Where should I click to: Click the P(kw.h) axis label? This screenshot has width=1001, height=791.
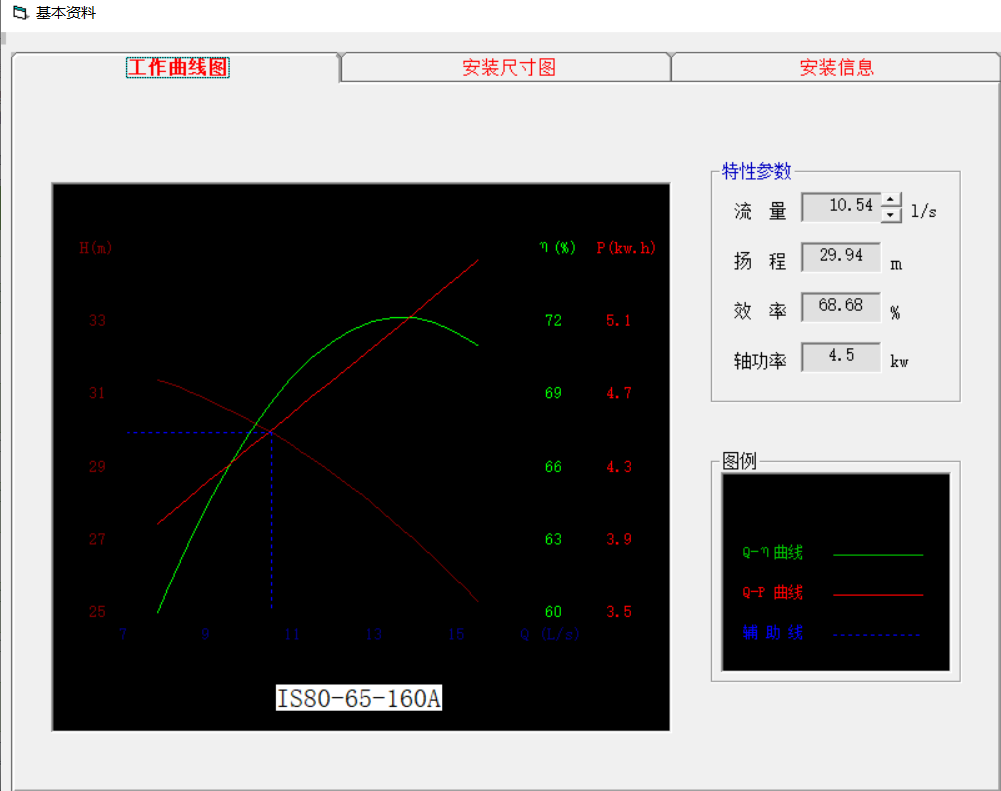point(626,248)
